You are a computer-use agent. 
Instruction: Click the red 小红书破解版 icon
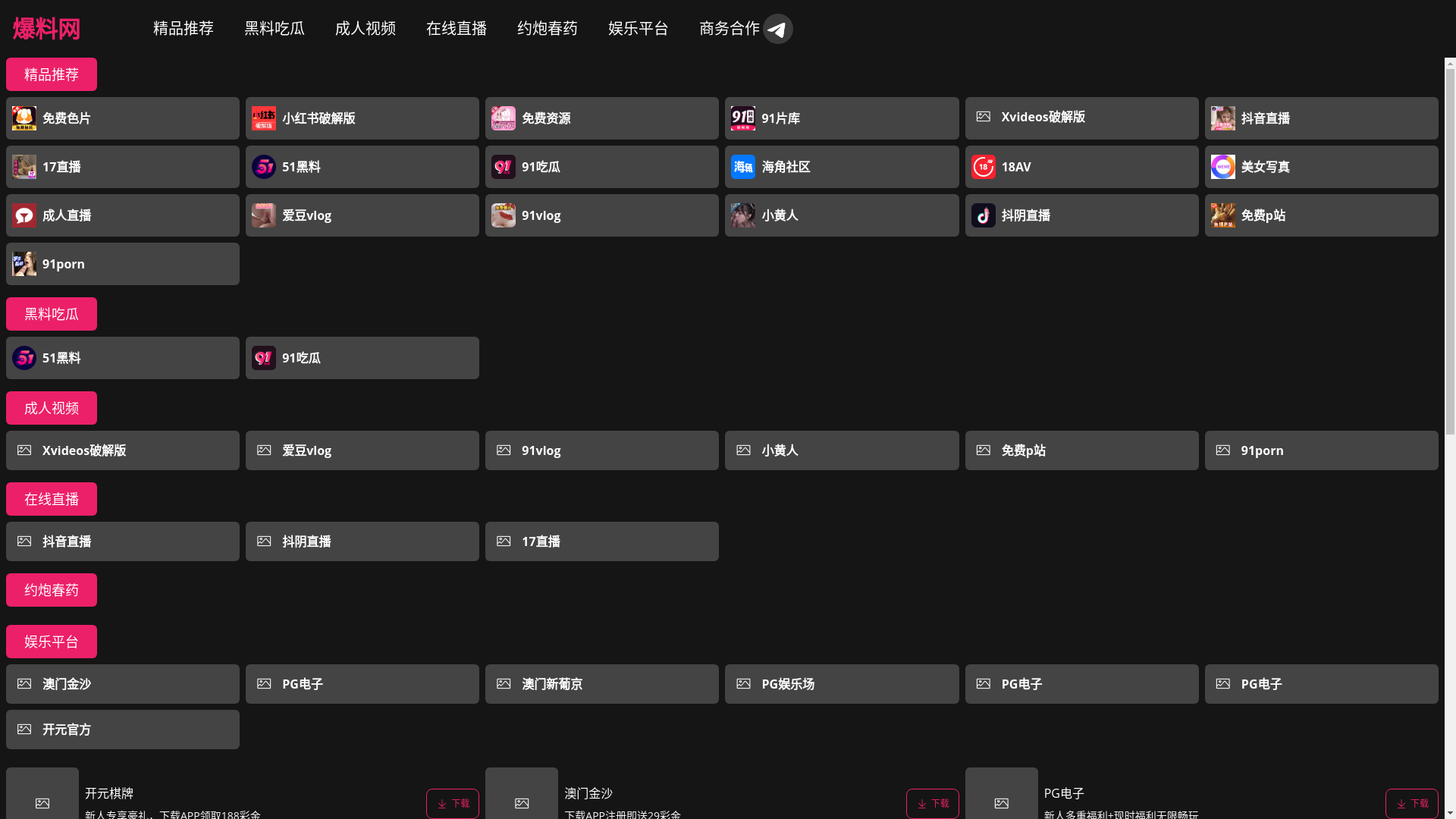pyautogui.click(x=264, y=118)
